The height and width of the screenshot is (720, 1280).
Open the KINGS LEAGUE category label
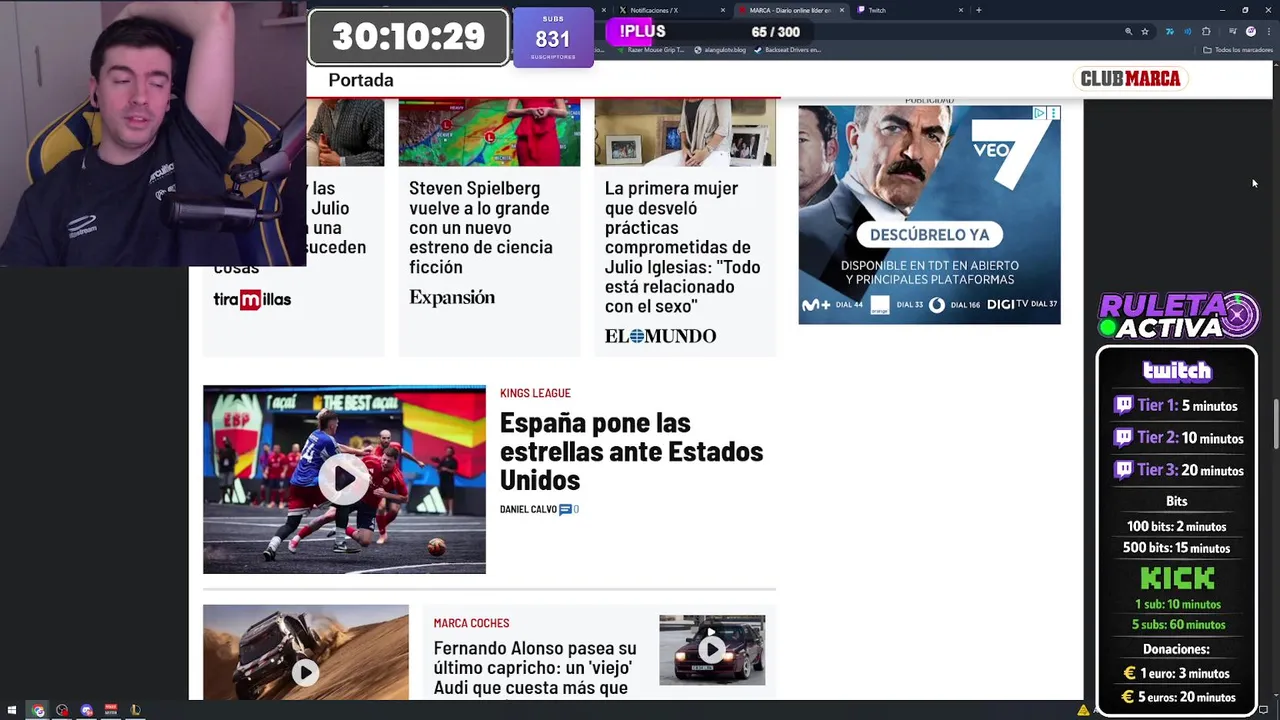(535, 393)
